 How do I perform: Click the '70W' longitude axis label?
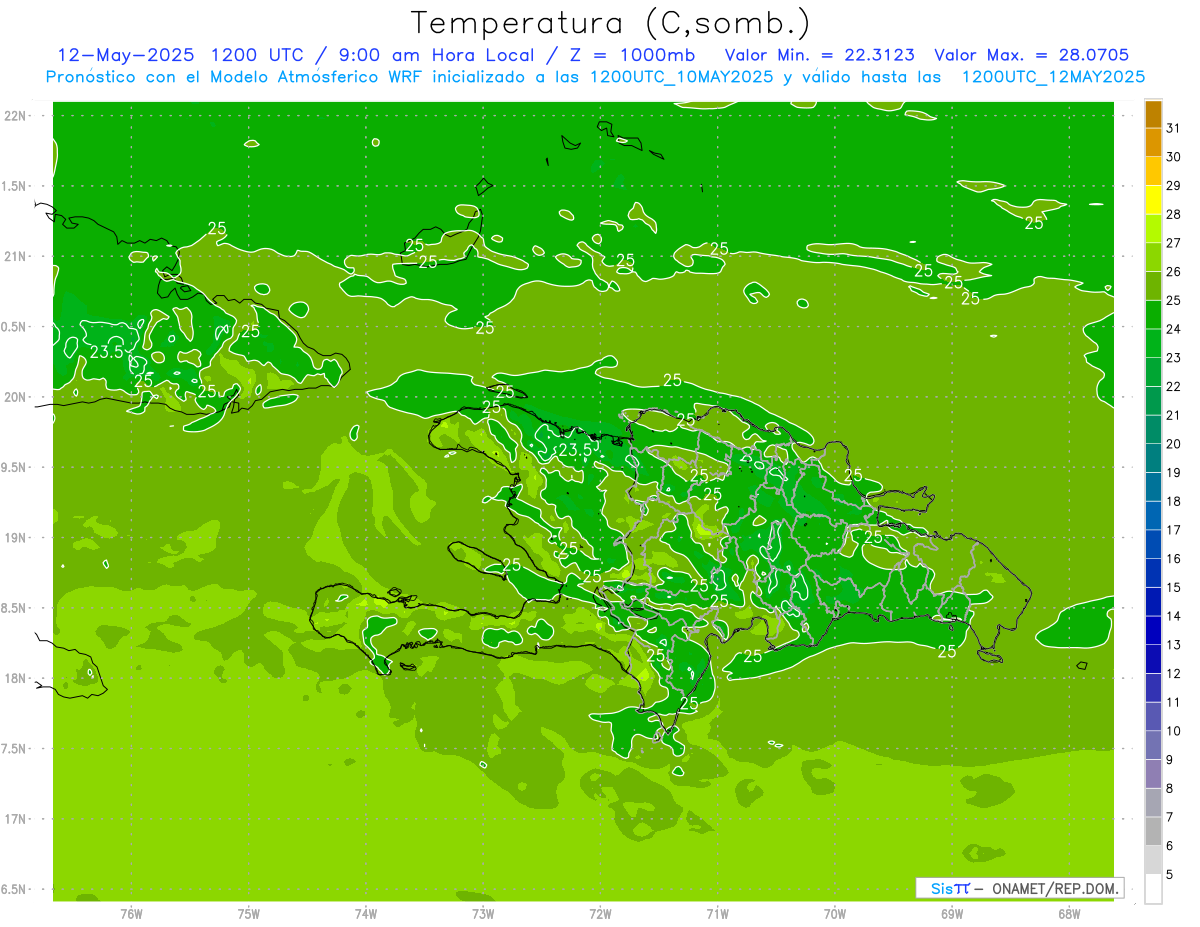coord(835,913)
